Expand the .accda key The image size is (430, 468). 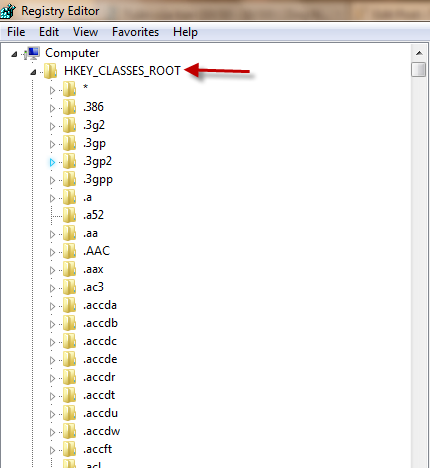pyautogui.click(x=52, y=306)
